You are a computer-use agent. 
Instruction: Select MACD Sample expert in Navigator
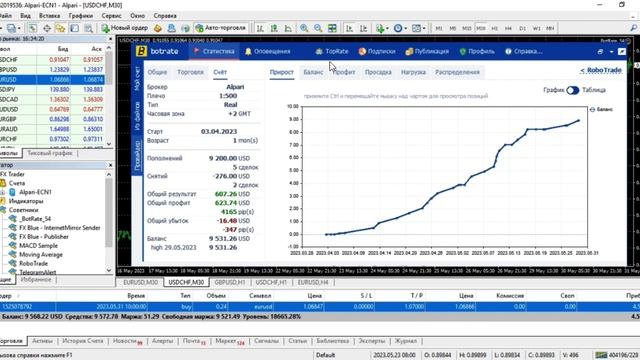click(38, 245)
